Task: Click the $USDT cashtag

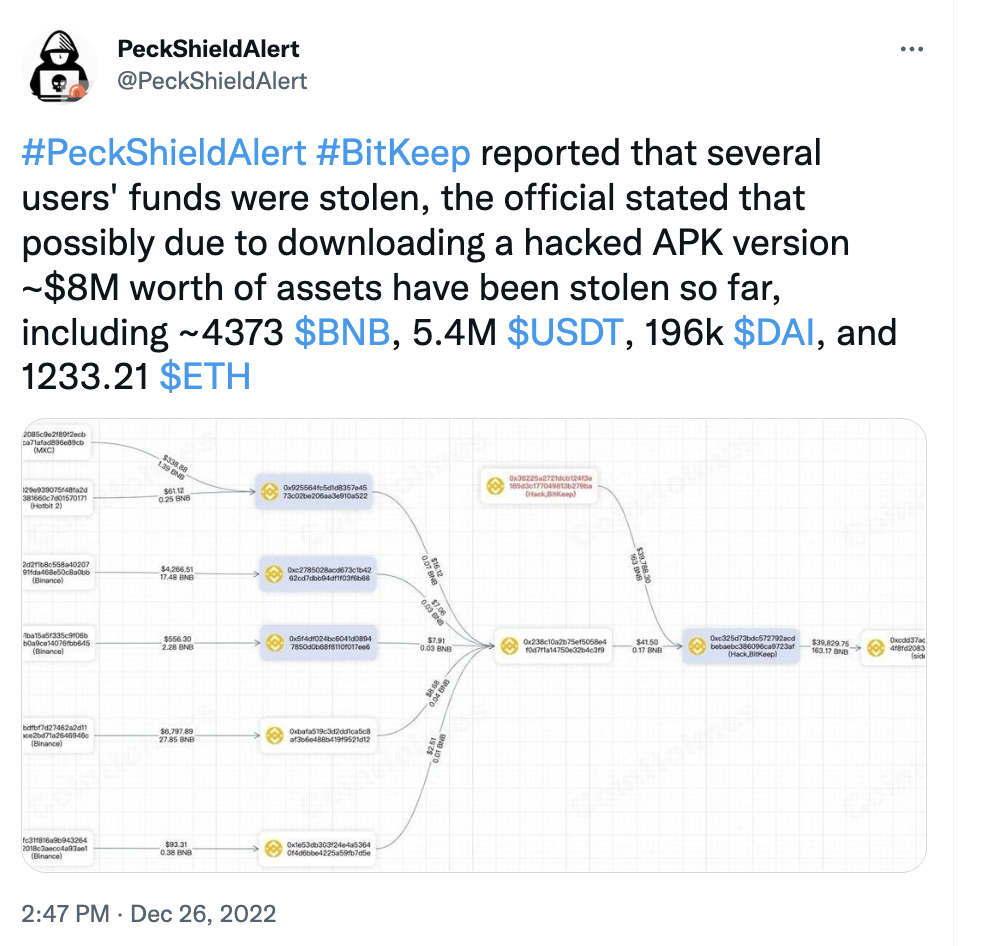Action: [565, 332]
